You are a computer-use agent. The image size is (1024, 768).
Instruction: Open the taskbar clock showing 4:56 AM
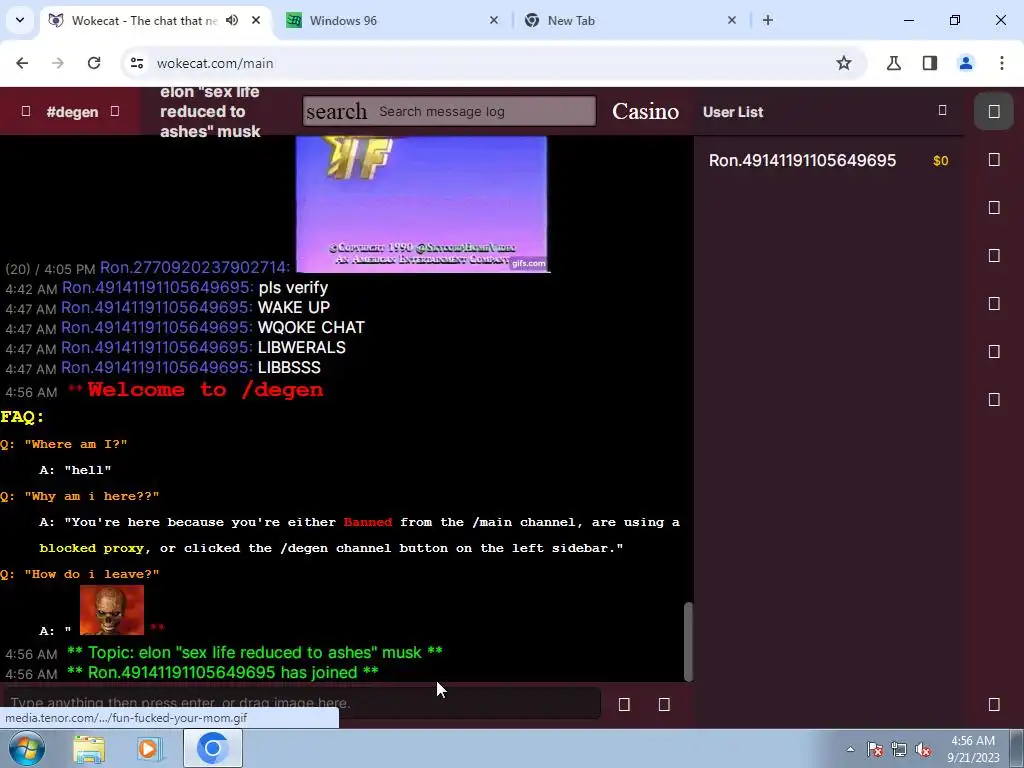tap(973, 749)
